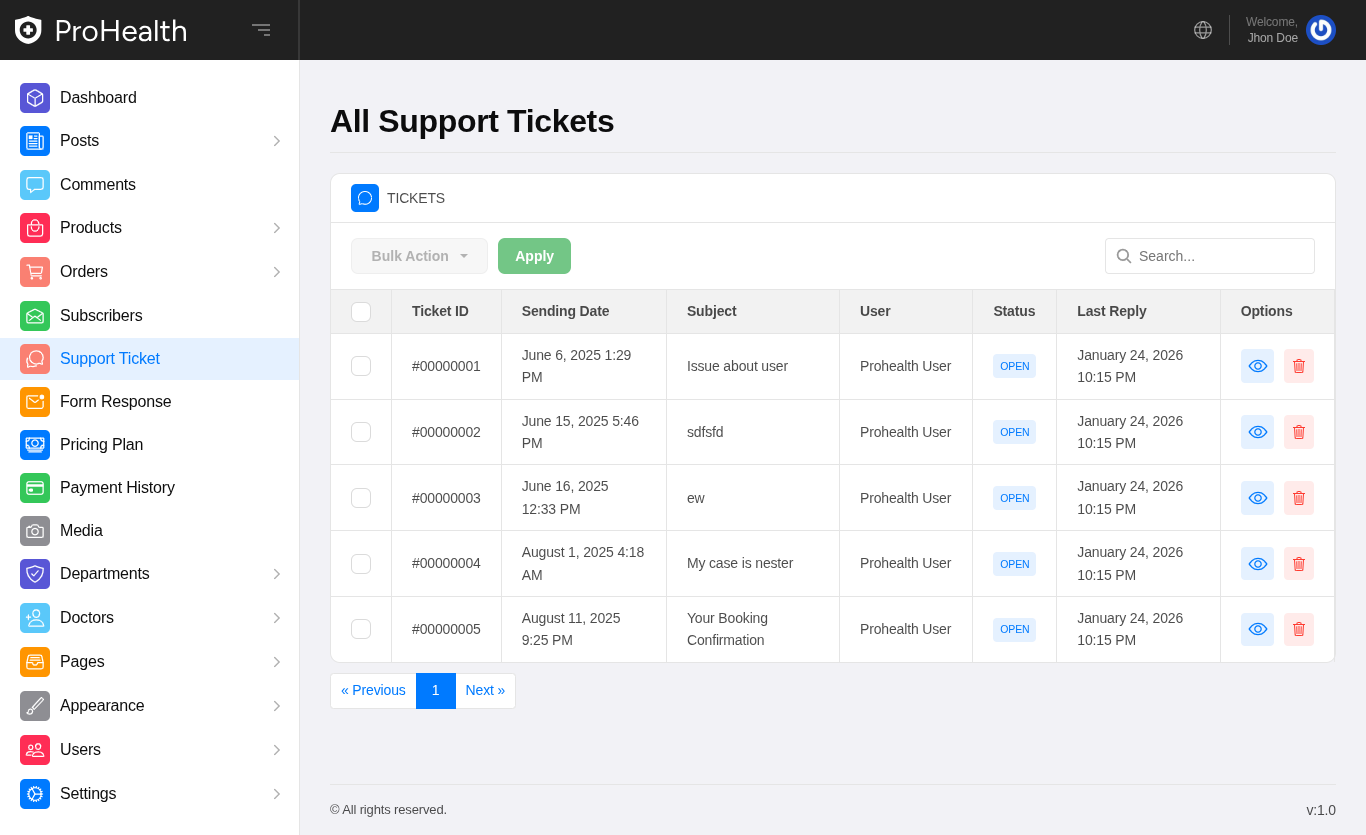View ticket #00000005 with the eye icon
The width and height of the screenshot is (1366, 835).
1257,629
